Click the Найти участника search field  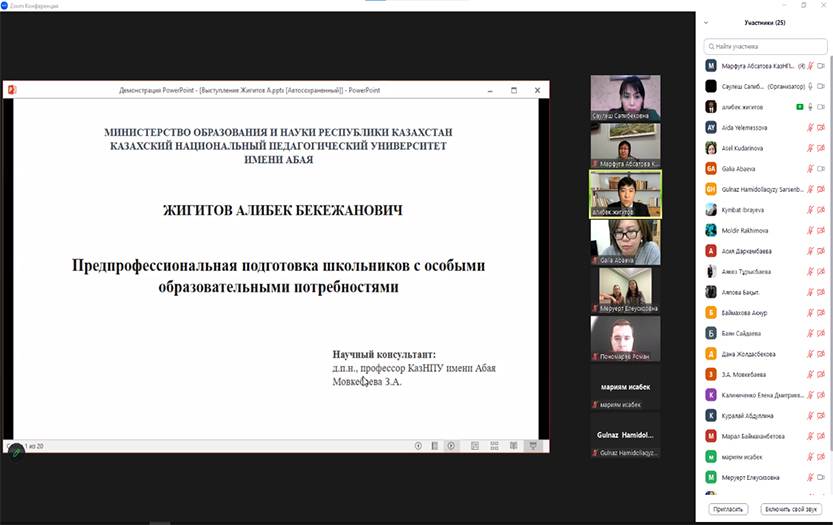click(x=765, y=46)
